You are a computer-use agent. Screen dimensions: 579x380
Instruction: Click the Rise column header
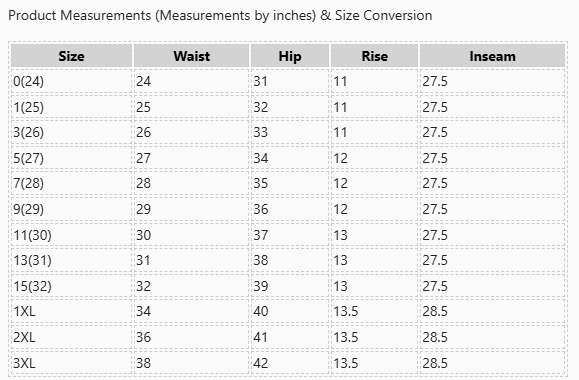tap(374, 56)
